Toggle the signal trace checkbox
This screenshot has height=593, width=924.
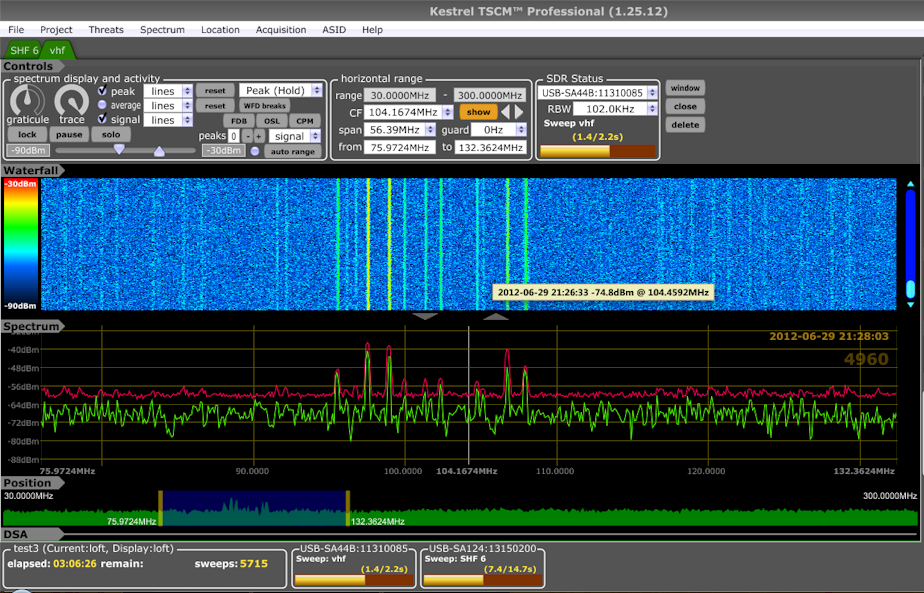[x=101, y=119]
